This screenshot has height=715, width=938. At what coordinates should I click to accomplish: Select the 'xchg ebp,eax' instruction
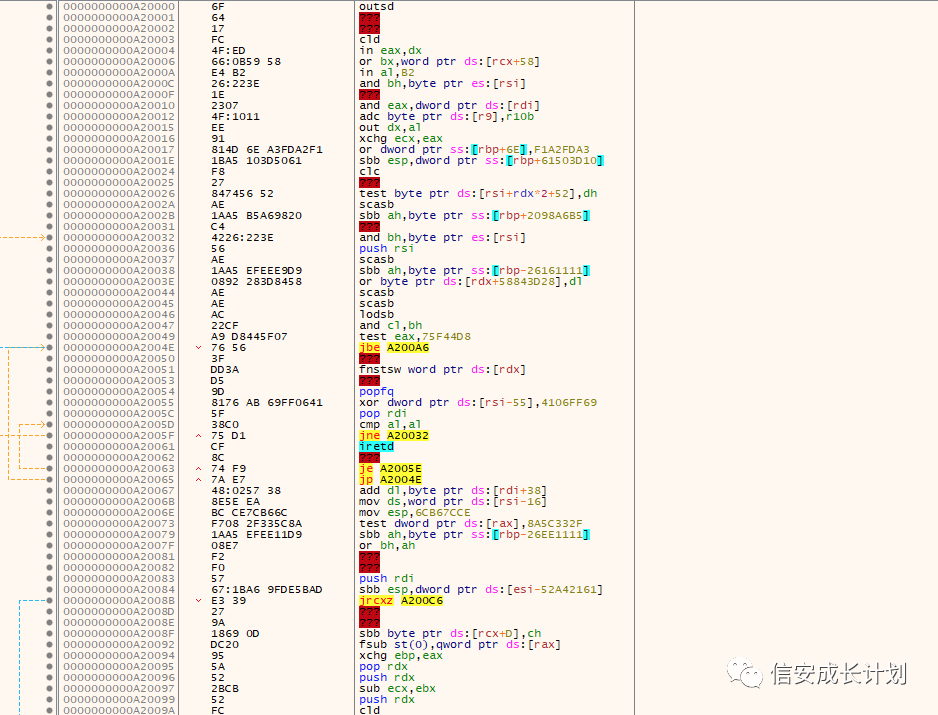click(x=401, y=656)
